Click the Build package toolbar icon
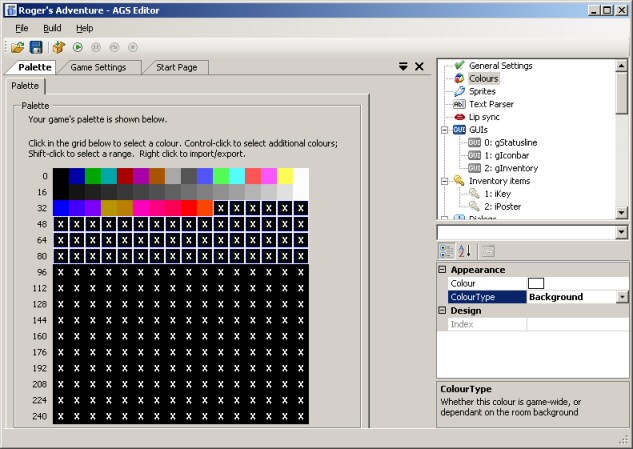 point(59,47)
